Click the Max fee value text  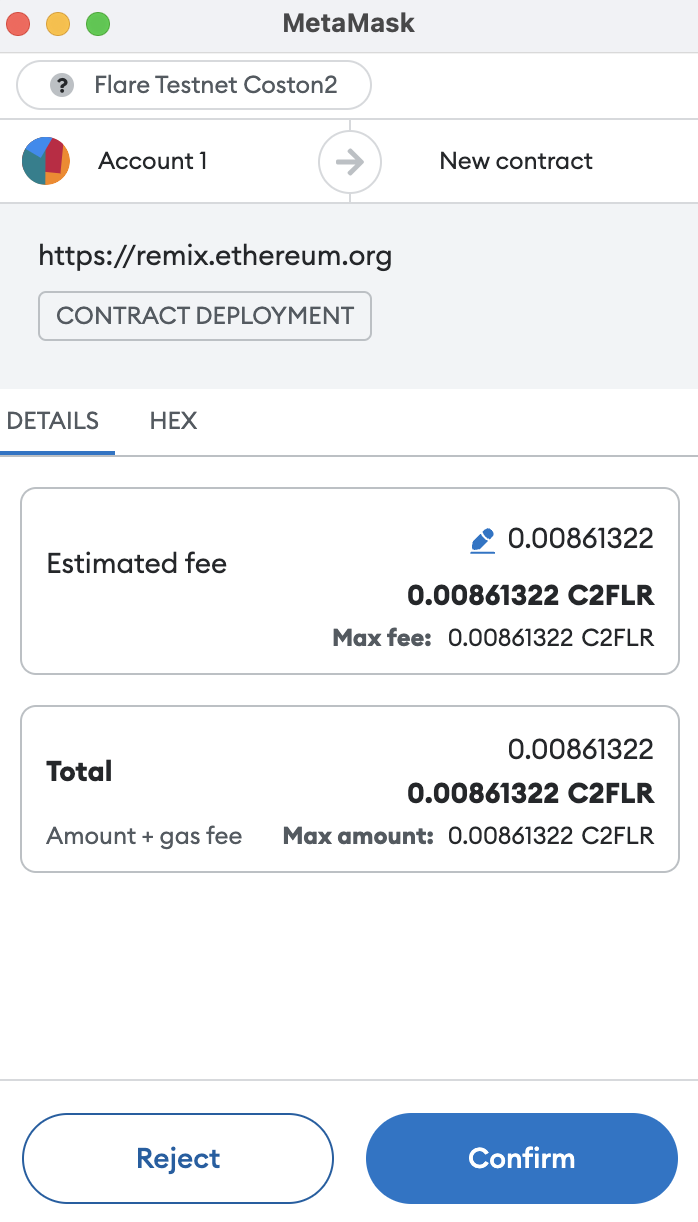point(550,638)
